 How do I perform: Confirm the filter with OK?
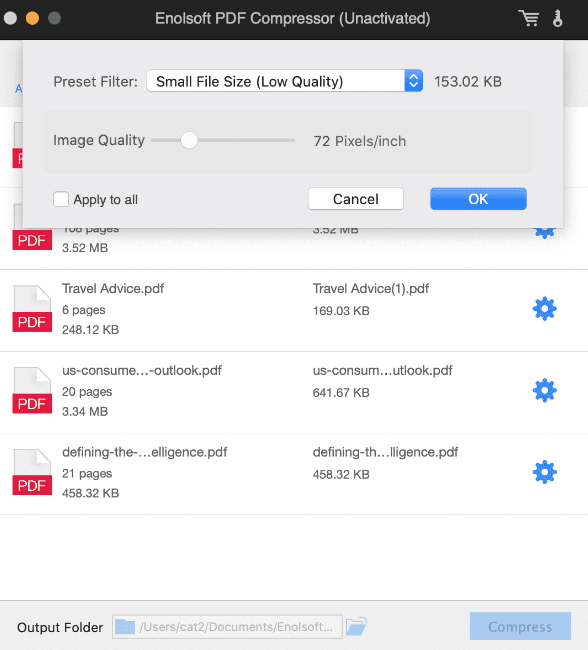pyautogui.click(x=479, y=199)
